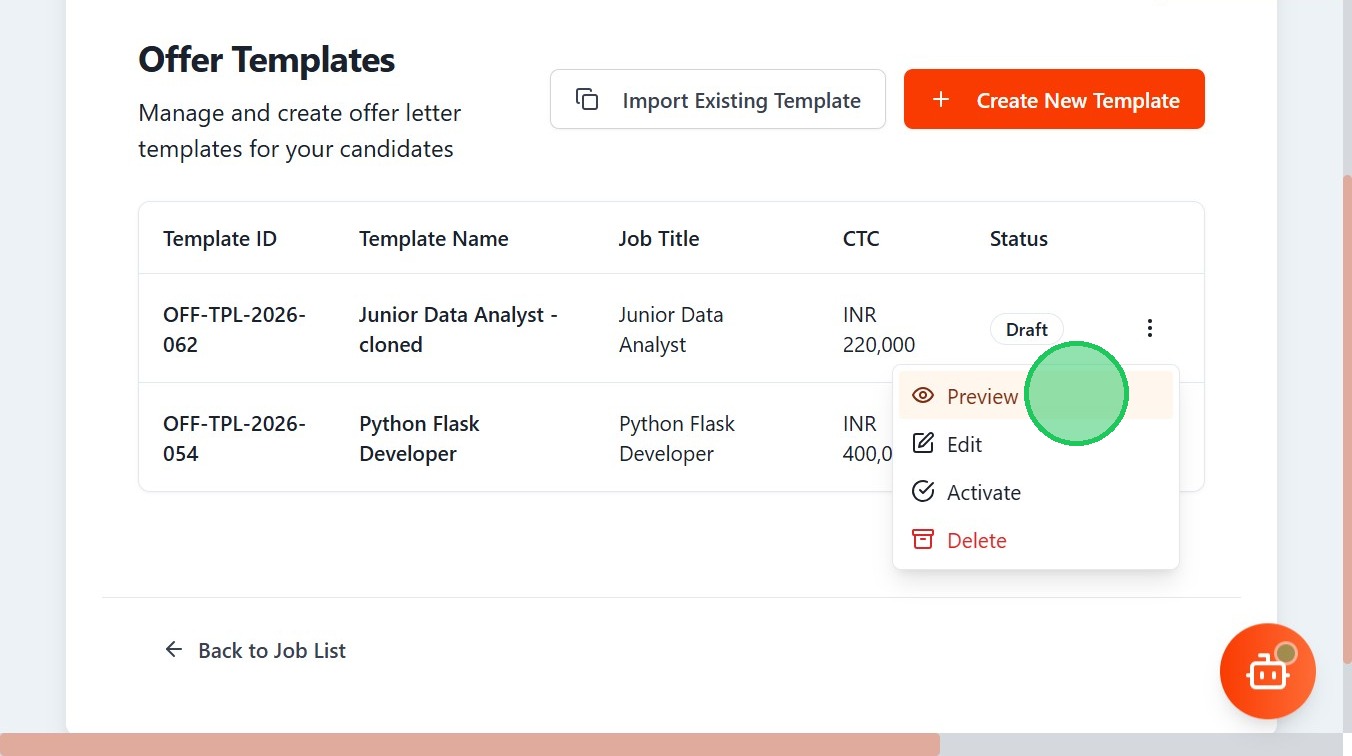This screenshot has height=756, width=1352.
Task: Click the red archive icon beside Delete
Action: coord(923,540)
